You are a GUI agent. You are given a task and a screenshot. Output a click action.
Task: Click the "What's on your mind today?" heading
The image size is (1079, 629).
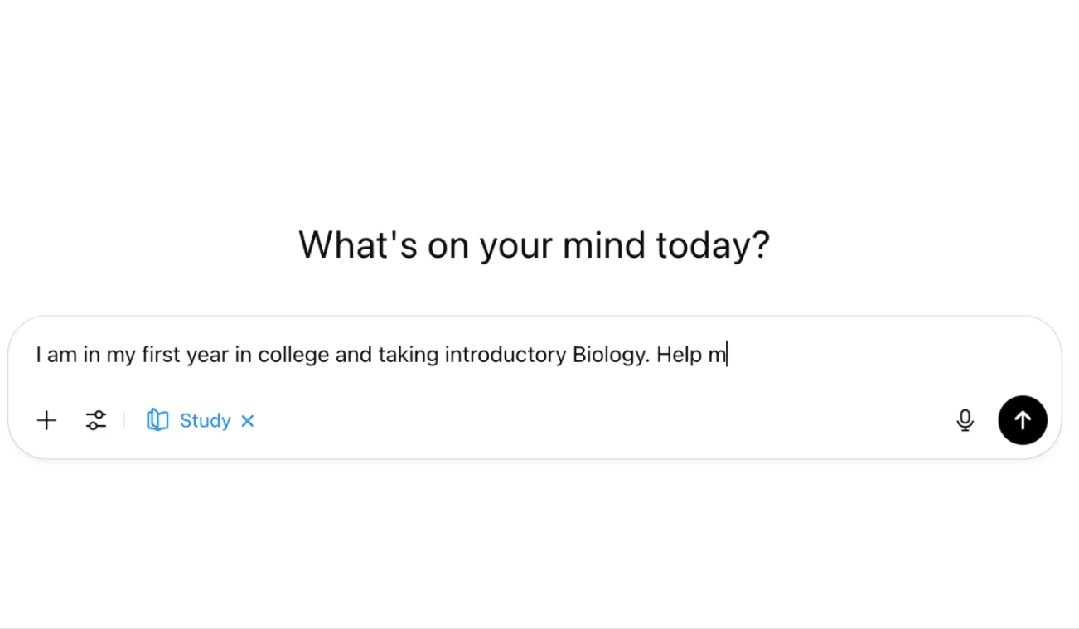pos(534,245)
